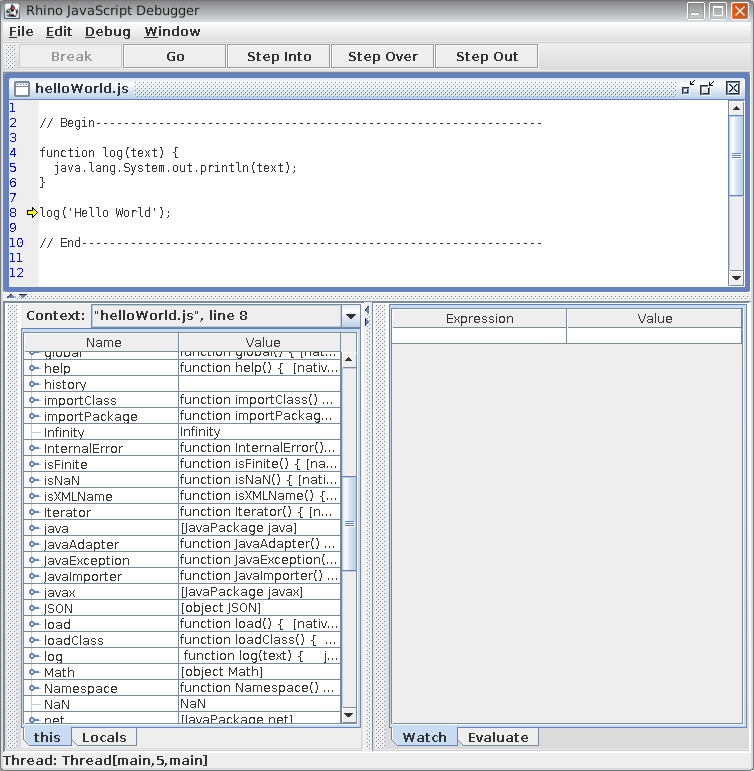Expand the help tree node
This screenshot has width=754, height=771.
pos(33,368)
